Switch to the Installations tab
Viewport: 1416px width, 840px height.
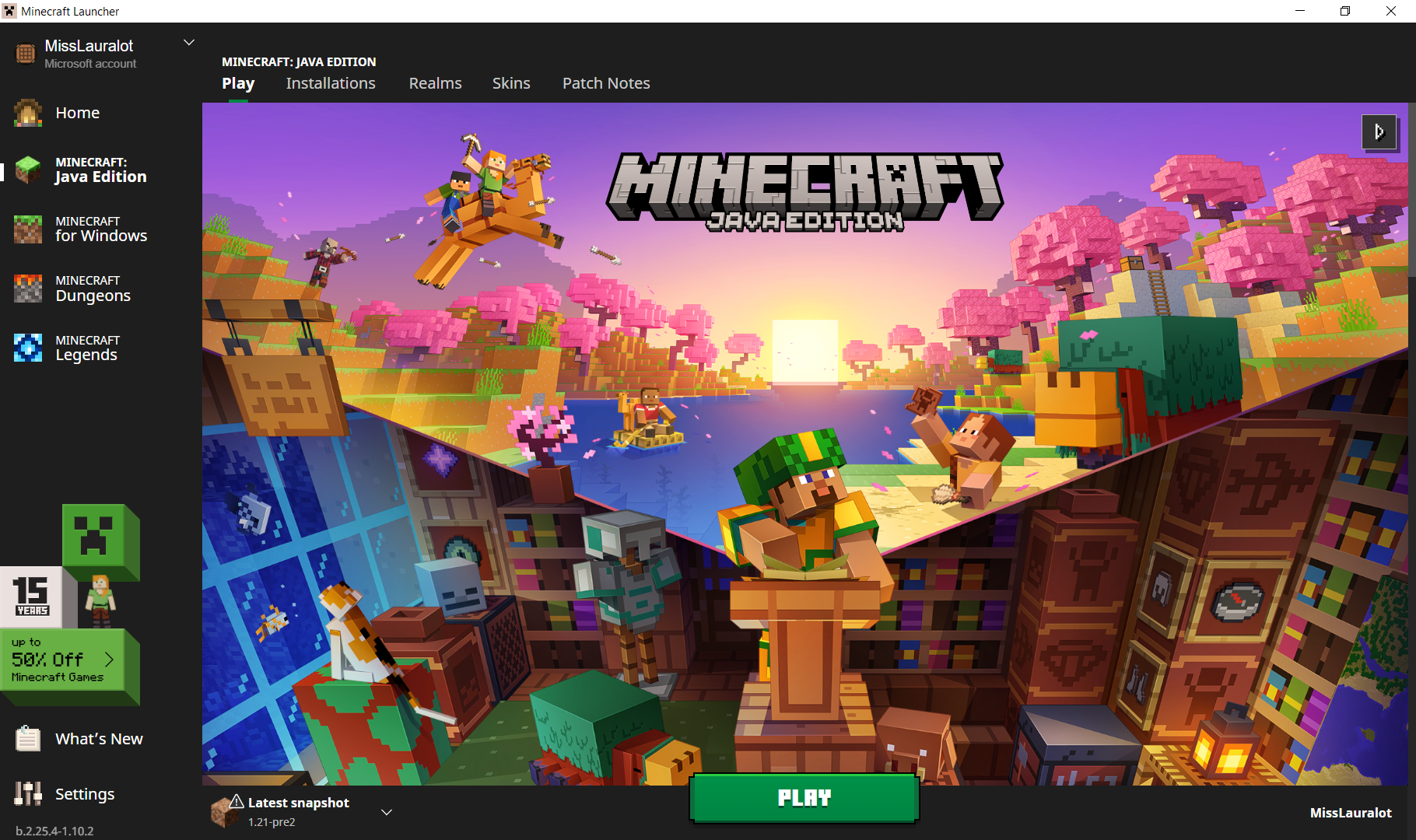click(x=331, y=83)
